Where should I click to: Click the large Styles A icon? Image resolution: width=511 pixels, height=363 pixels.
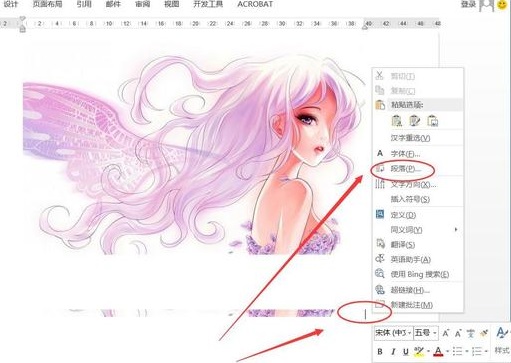click(501, 333)
